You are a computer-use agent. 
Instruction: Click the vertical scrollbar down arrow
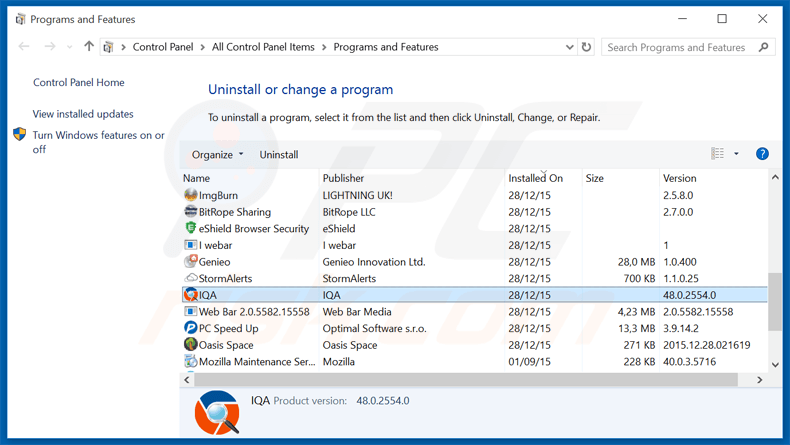[x=775, y=365]
